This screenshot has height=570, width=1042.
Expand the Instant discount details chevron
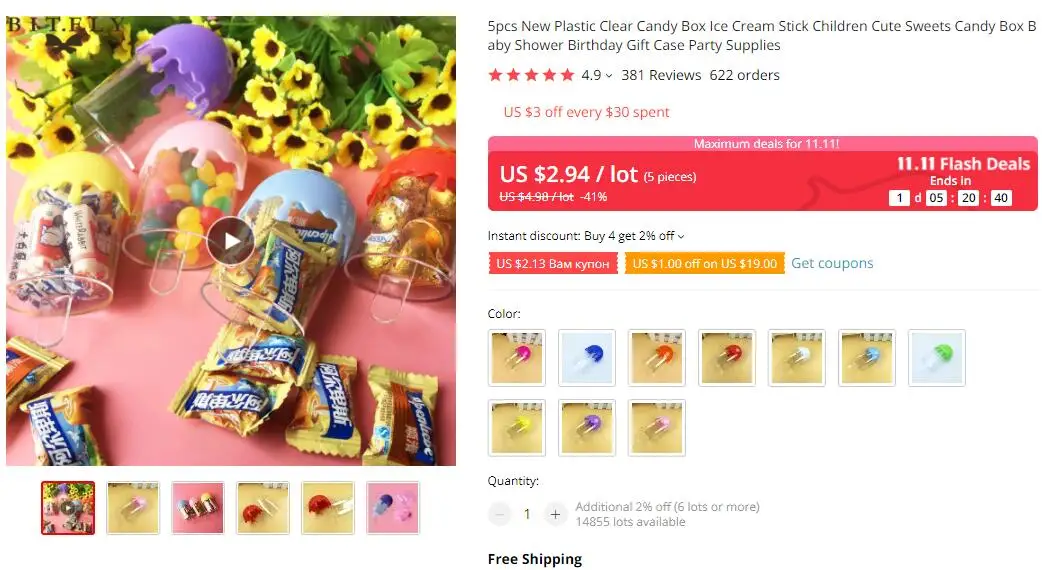coord(681,237)
